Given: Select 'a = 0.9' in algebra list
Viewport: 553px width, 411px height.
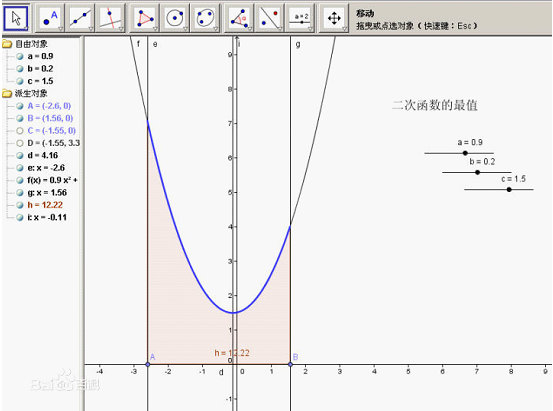Looking at the screenshot, I should point(40,56).
